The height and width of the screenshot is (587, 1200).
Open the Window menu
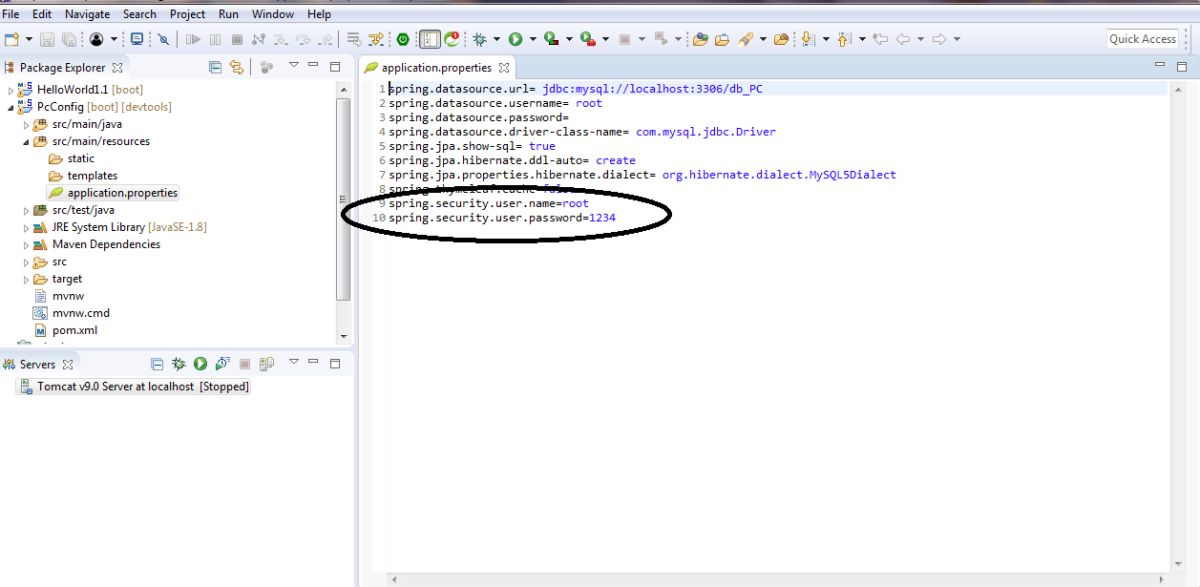[x=273, y=14]
